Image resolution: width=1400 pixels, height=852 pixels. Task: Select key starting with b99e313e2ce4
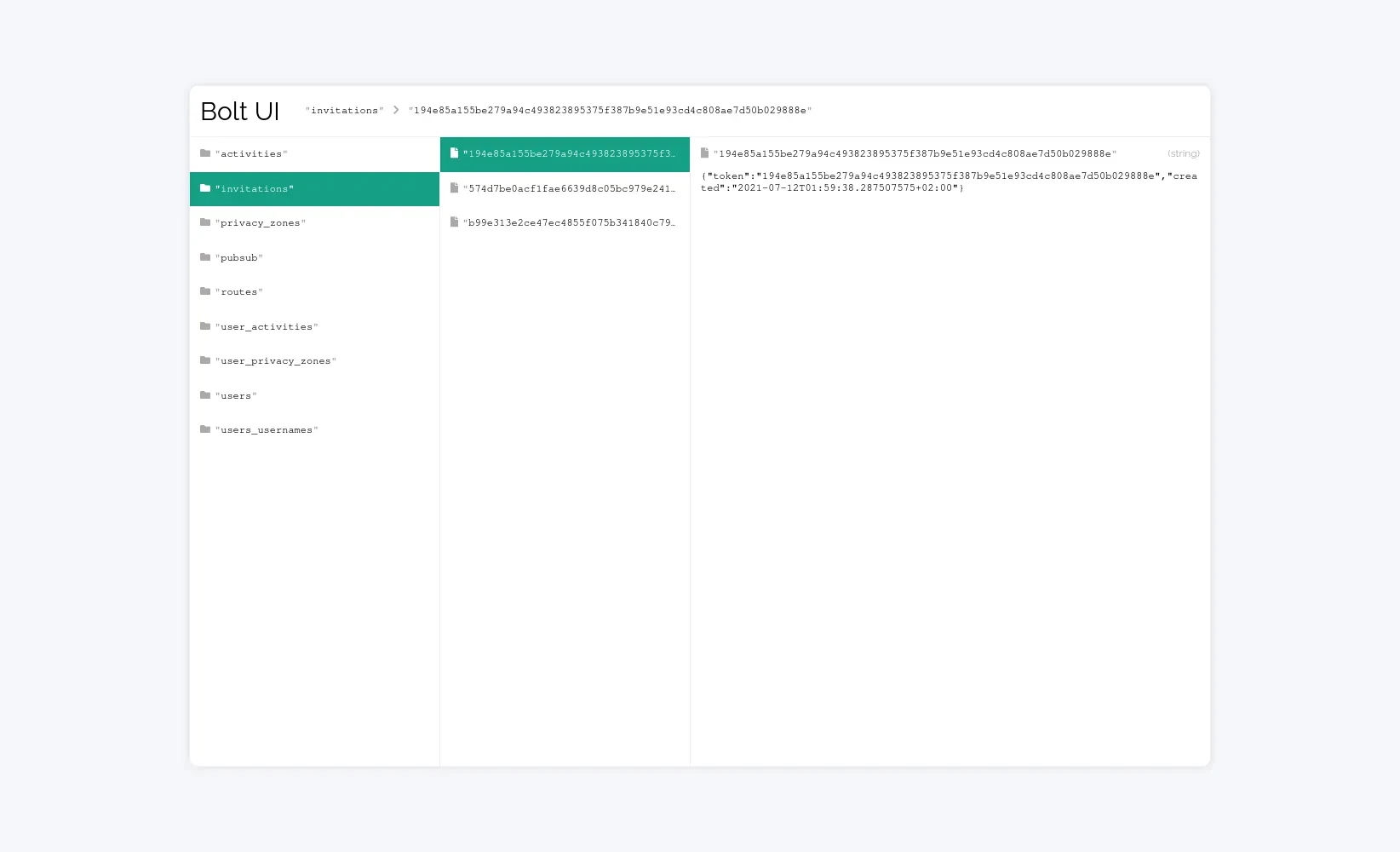click(x=565, y=223)
